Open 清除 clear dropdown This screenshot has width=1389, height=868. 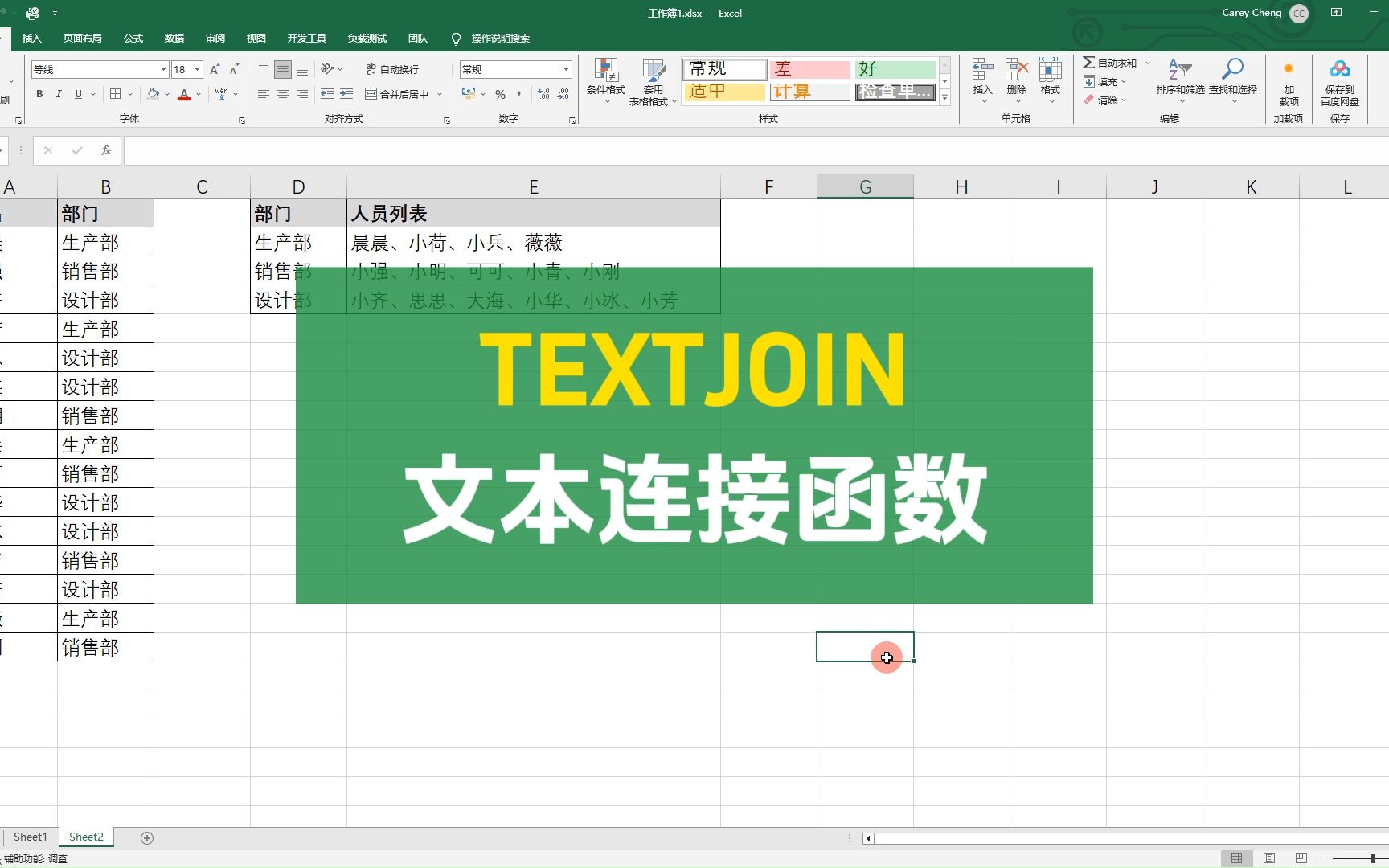pyautogui.click(x=1104, y=100)
